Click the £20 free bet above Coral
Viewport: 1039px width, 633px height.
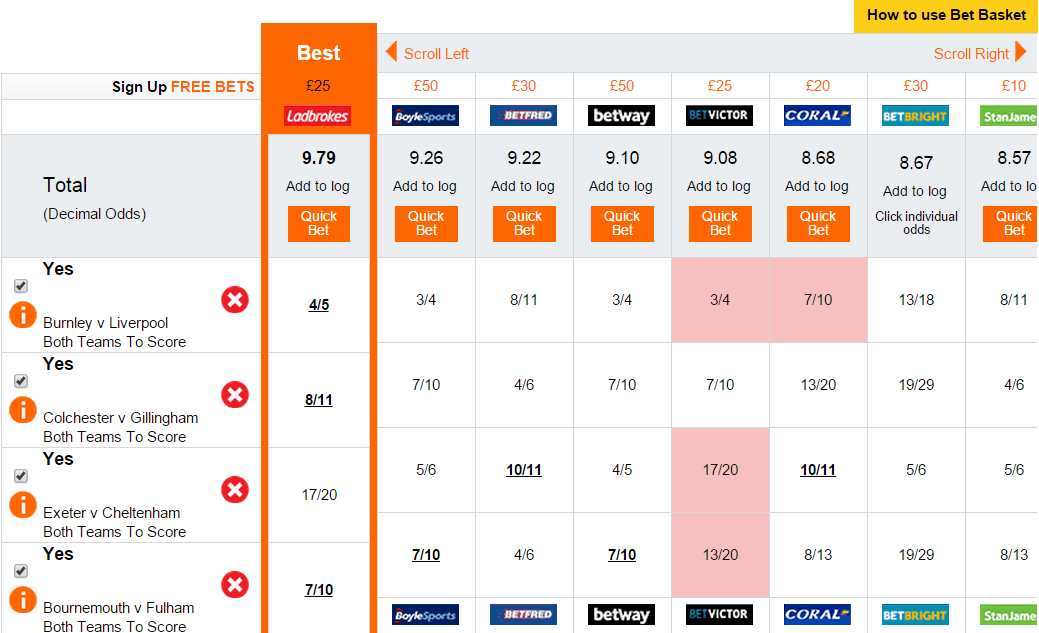tap(818, 86)
